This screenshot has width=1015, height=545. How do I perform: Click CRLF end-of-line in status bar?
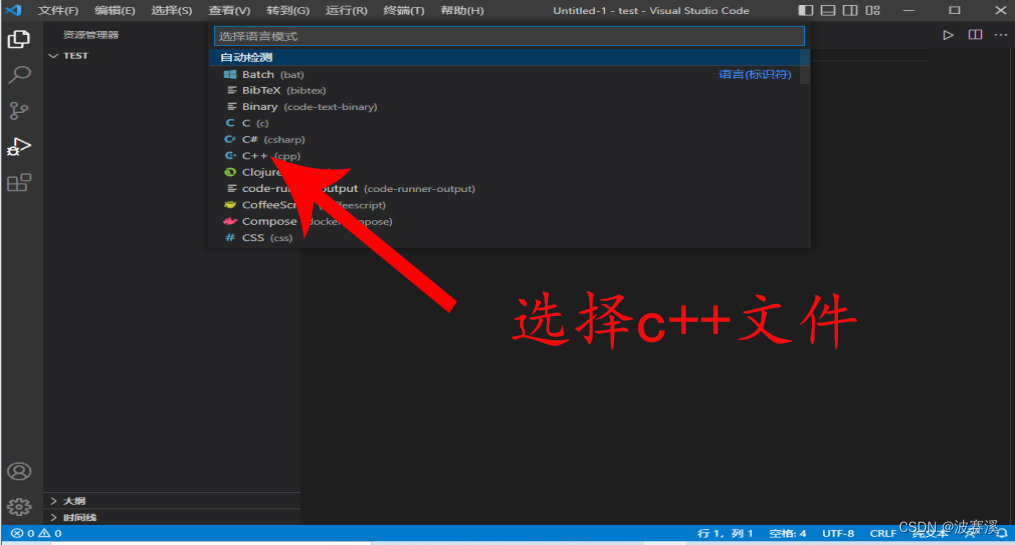pyautogui.click(x=883, y=533)
